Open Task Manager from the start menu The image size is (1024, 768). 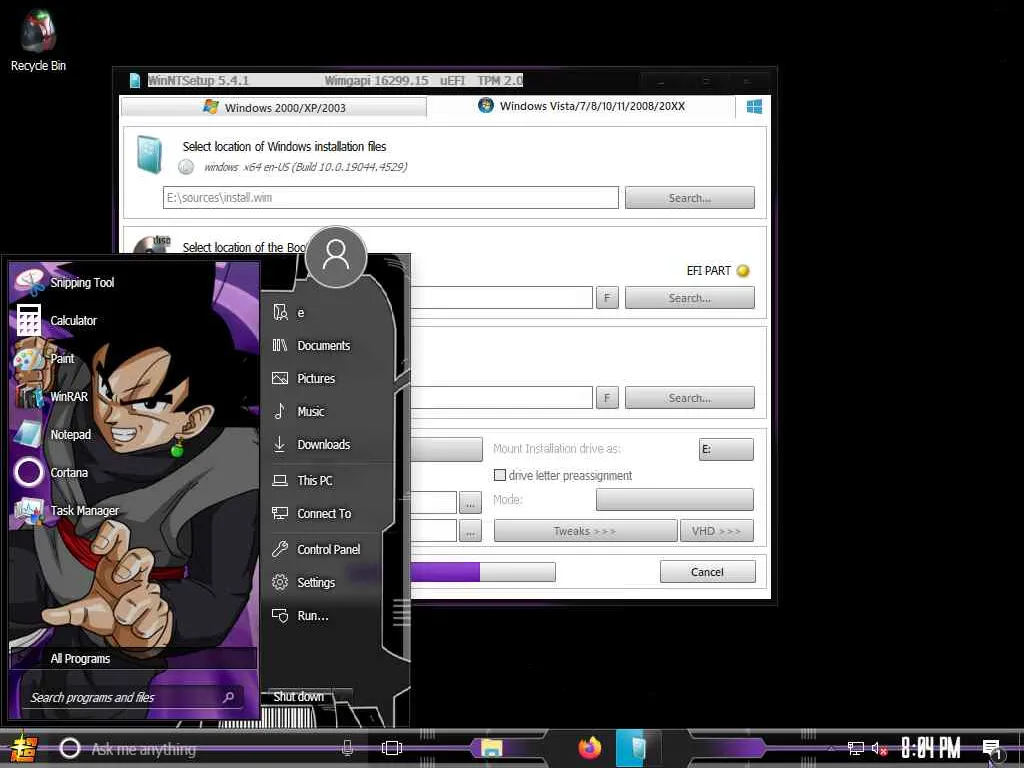(x=67, y=511)
